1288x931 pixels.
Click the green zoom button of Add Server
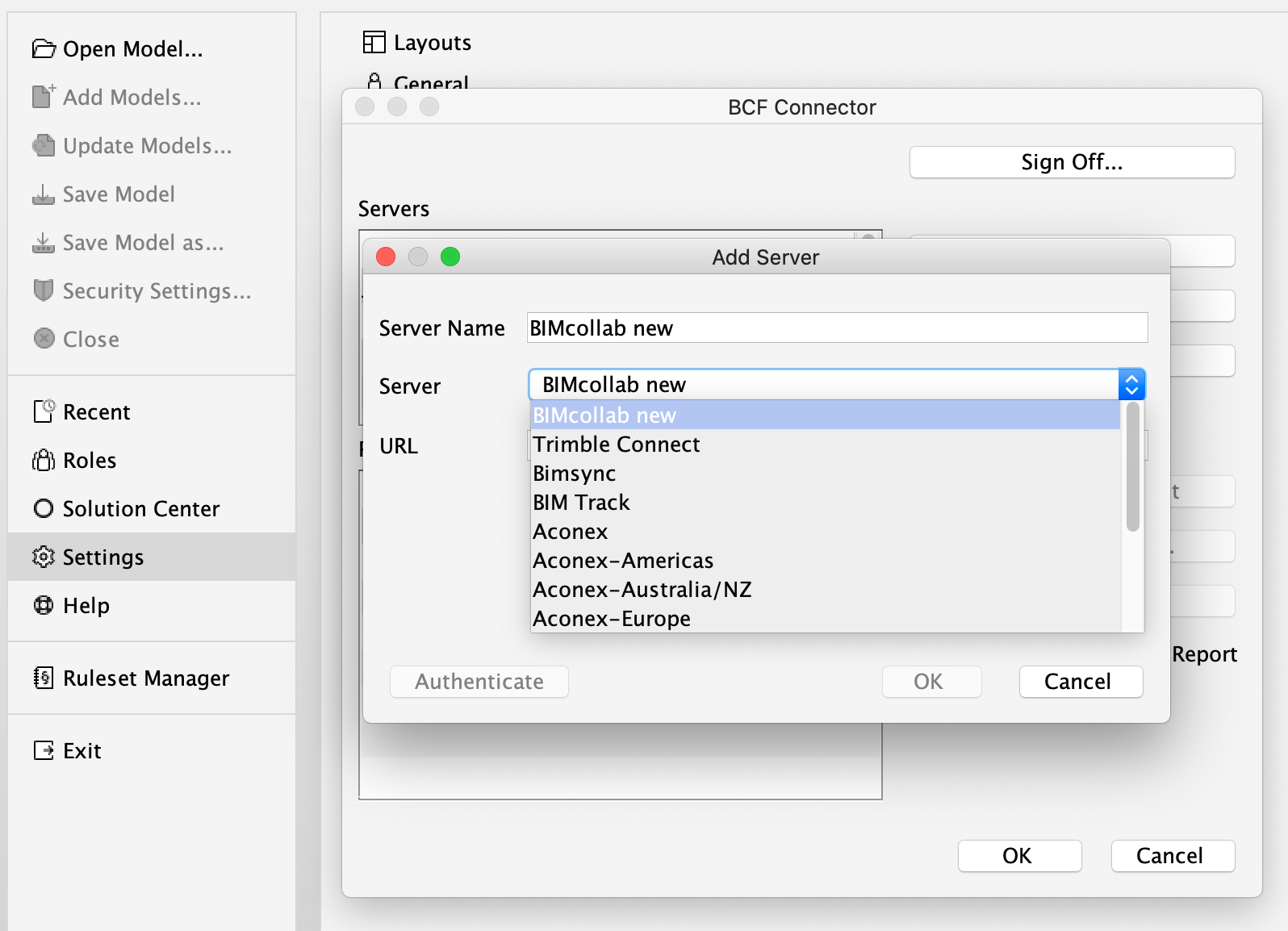[450, 257]
